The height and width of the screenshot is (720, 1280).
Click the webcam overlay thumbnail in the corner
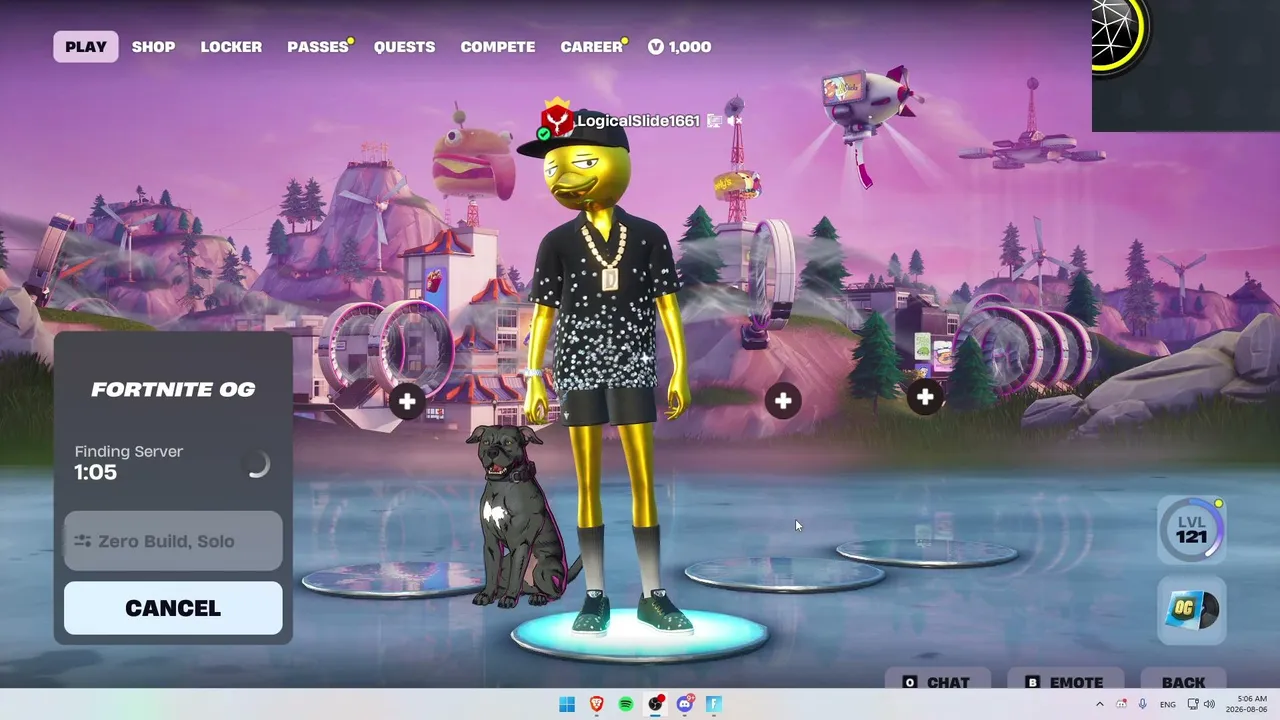click(1186, 65)
